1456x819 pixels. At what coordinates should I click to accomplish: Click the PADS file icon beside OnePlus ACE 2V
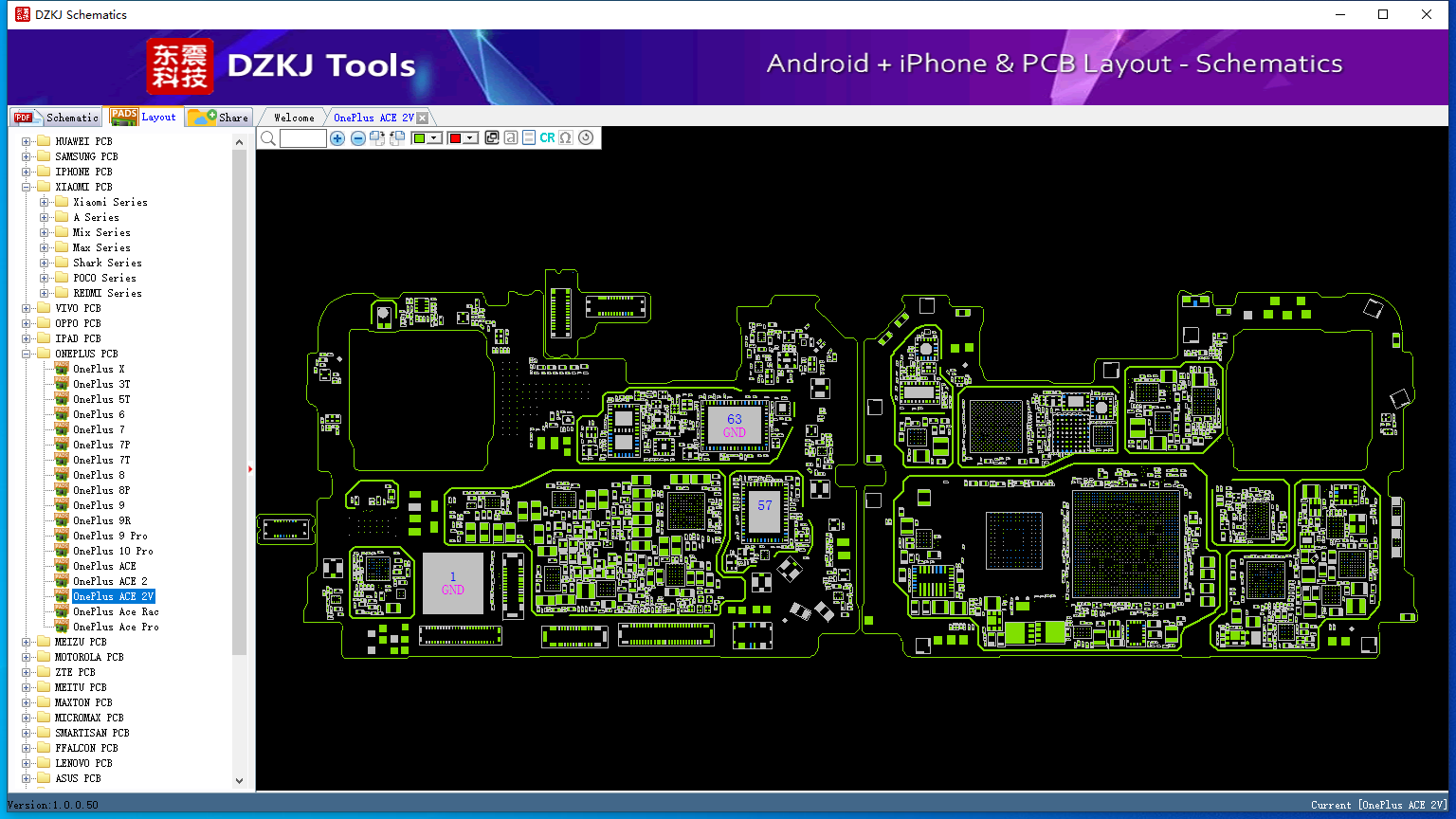click(62, 596)
